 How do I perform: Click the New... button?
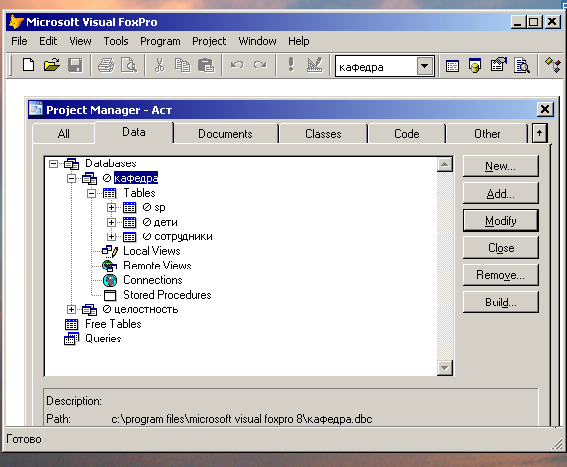[500, 166]
